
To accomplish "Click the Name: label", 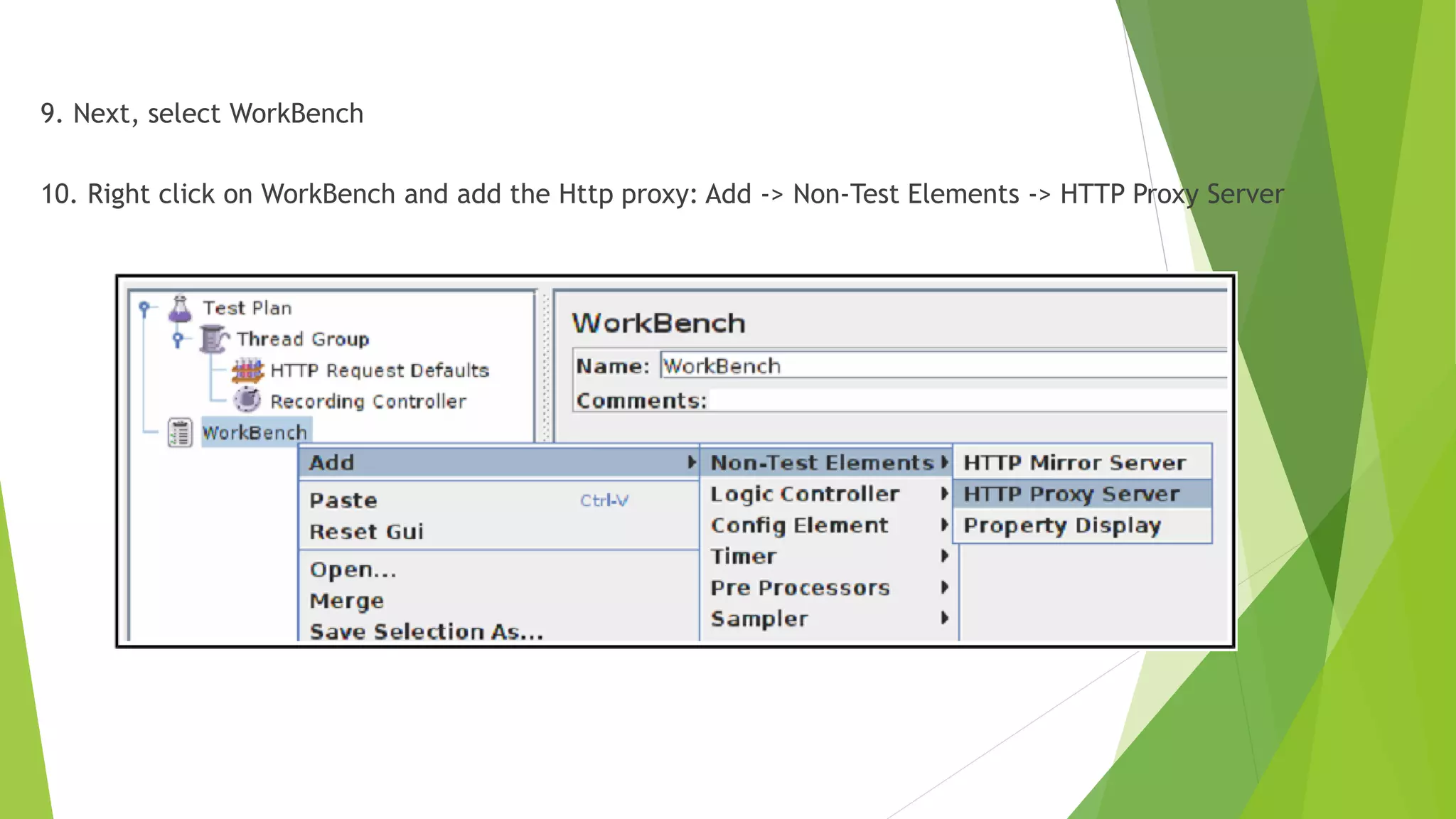I will (613, 366).
